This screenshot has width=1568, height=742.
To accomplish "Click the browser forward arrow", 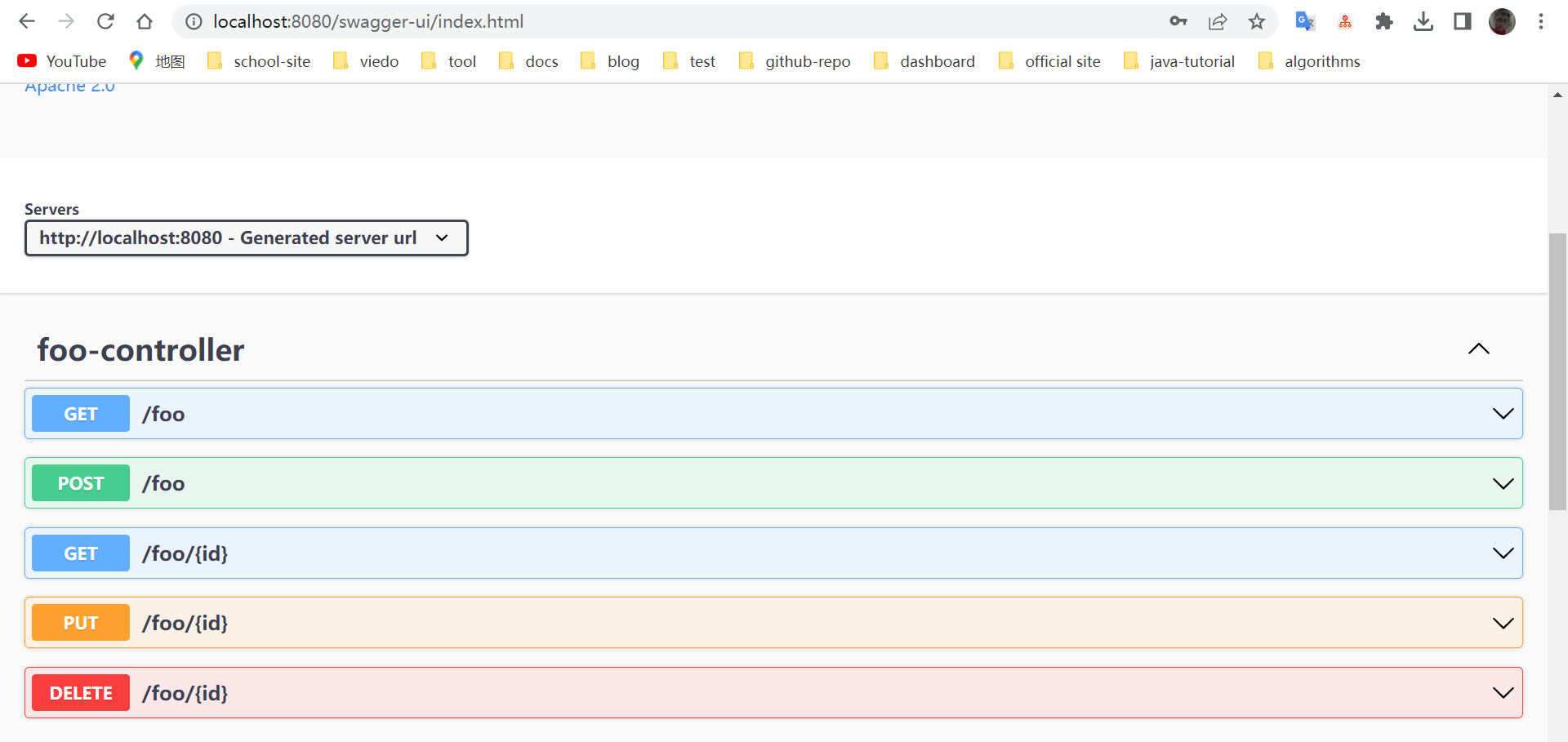I will click(x=66, y=21).
